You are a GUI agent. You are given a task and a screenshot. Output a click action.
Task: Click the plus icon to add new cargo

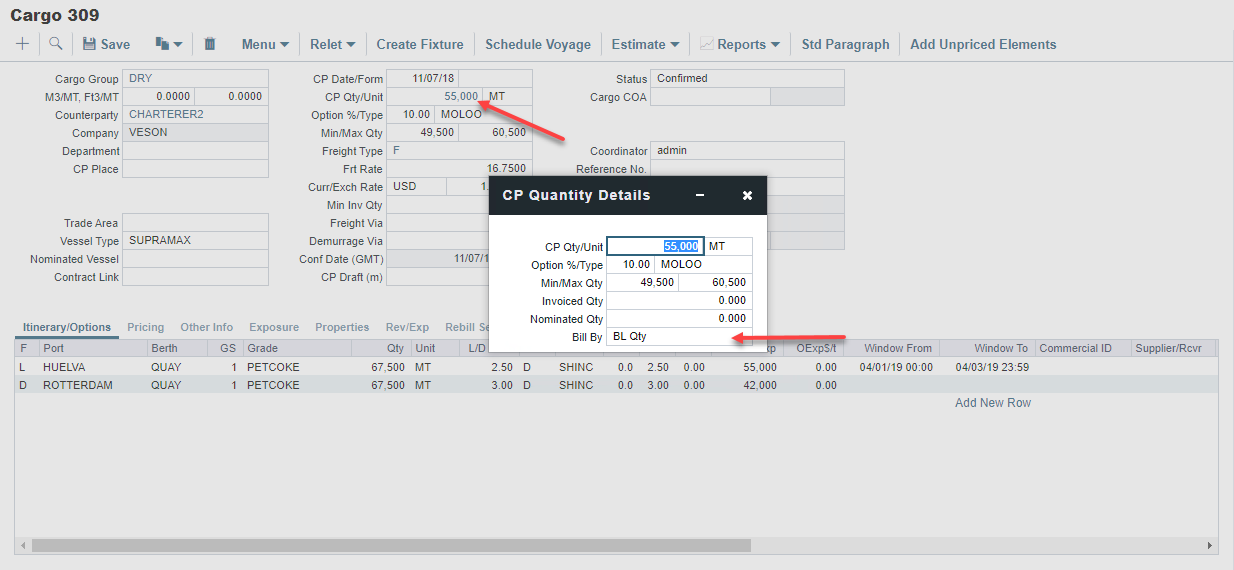click(x=22, y=44)
